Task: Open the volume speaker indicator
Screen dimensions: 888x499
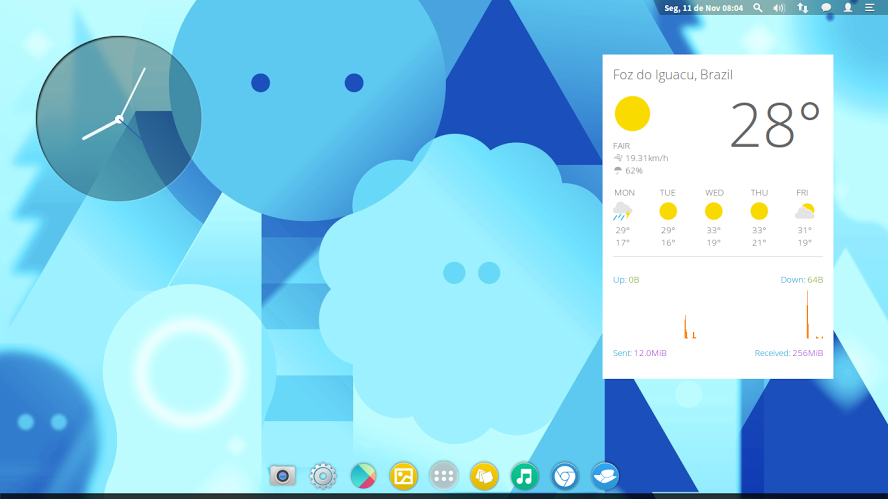Action: click(779, 8)
